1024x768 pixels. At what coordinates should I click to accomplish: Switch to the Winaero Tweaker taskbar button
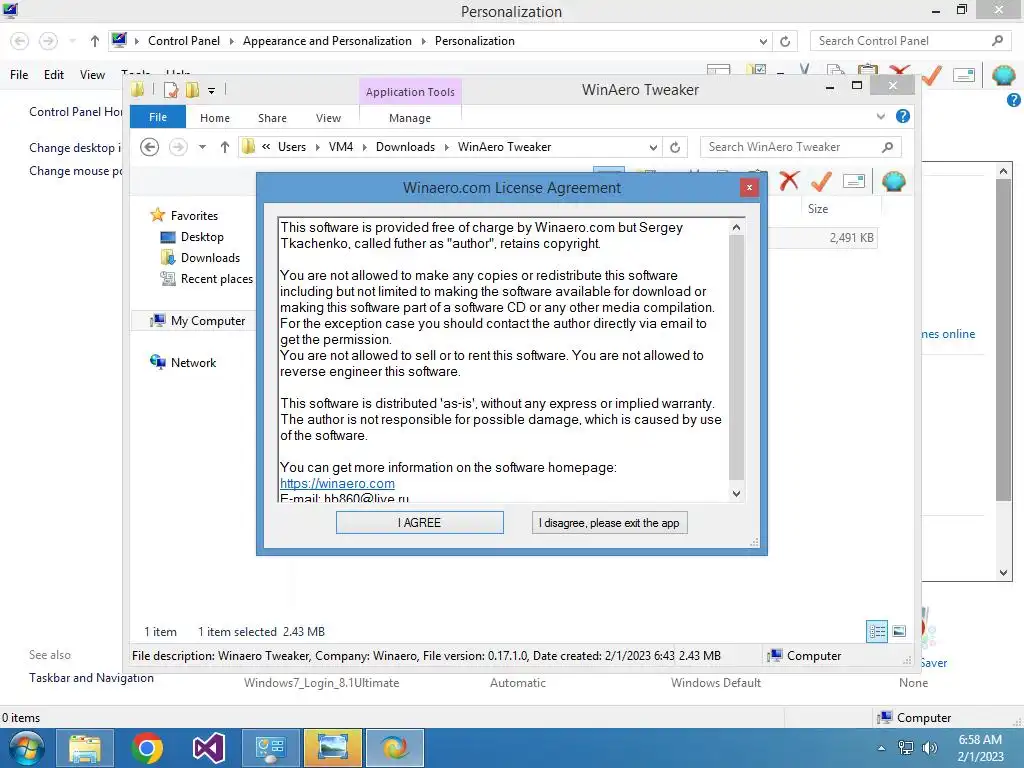394,748
